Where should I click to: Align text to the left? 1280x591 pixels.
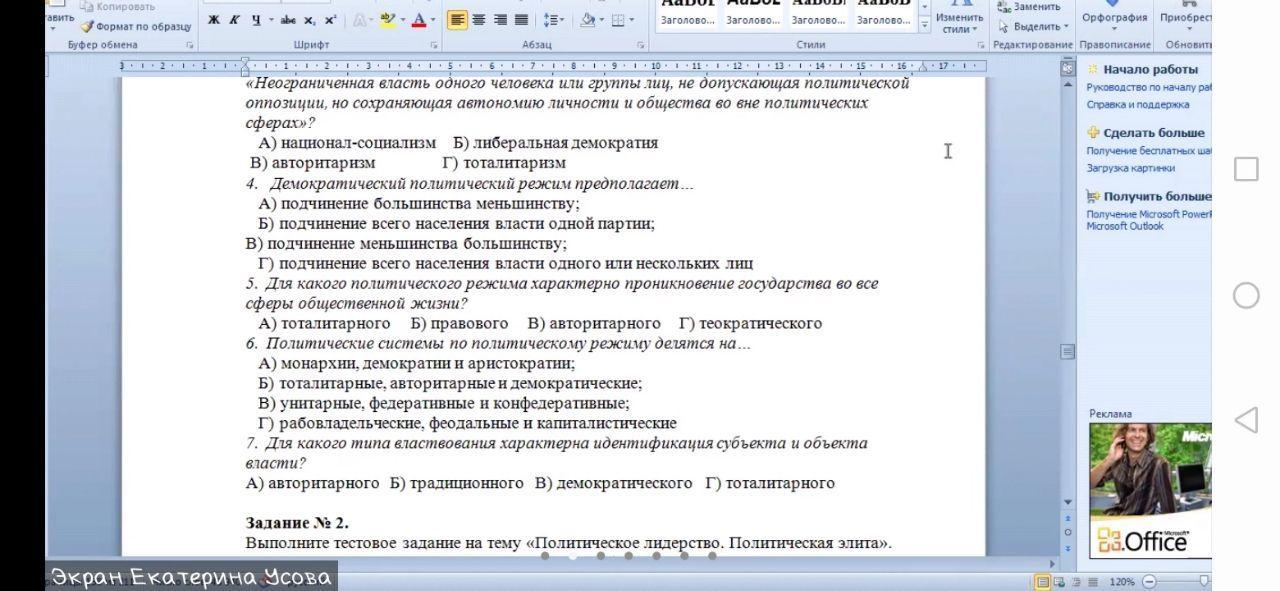click(x=457, y=20)
